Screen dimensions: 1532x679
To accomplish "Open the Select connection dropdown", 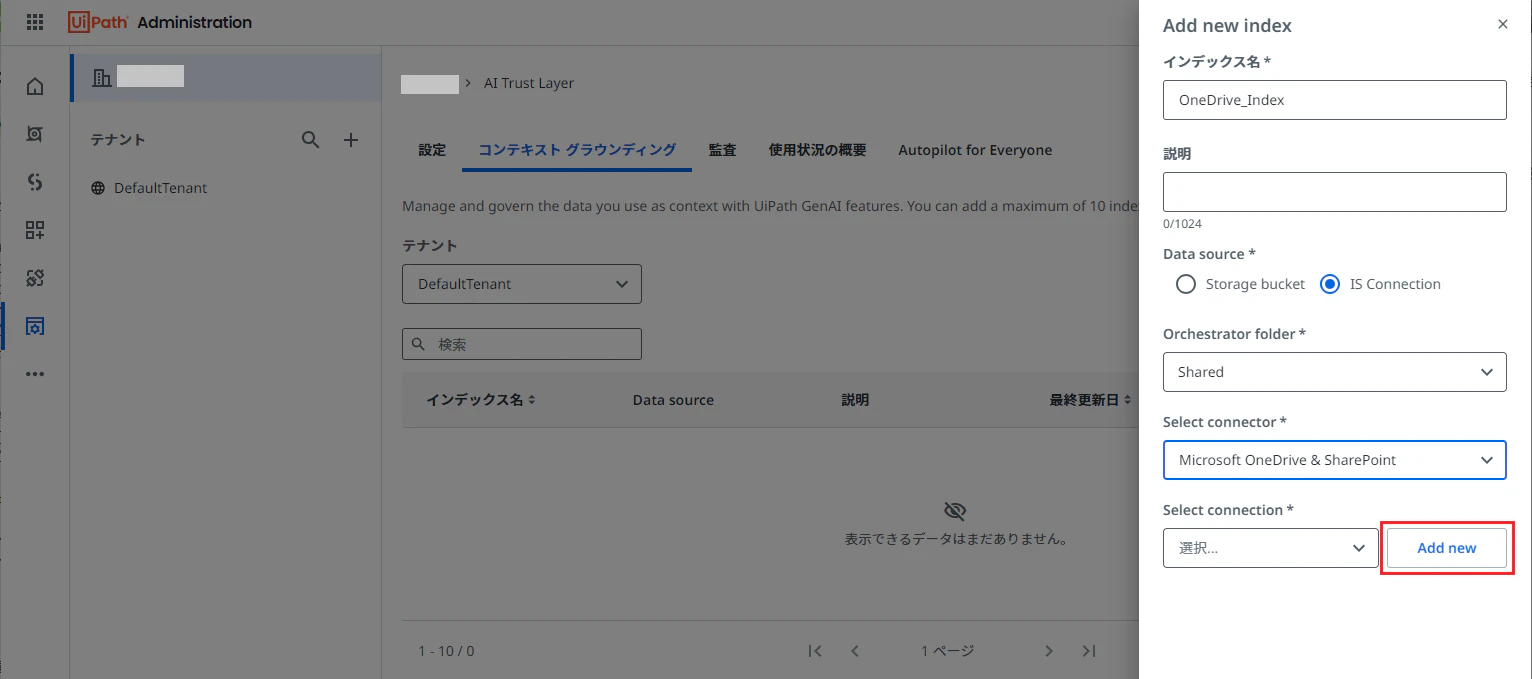I will click(1271, 548).
